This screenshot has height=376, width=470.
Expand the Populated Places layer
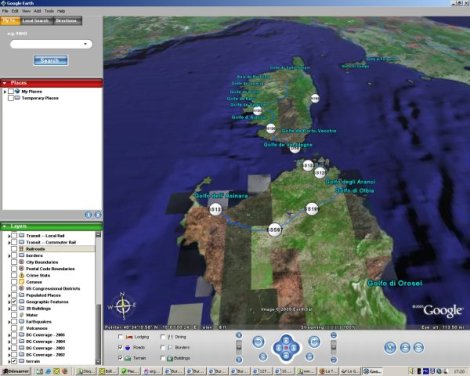tap(9, 295)
